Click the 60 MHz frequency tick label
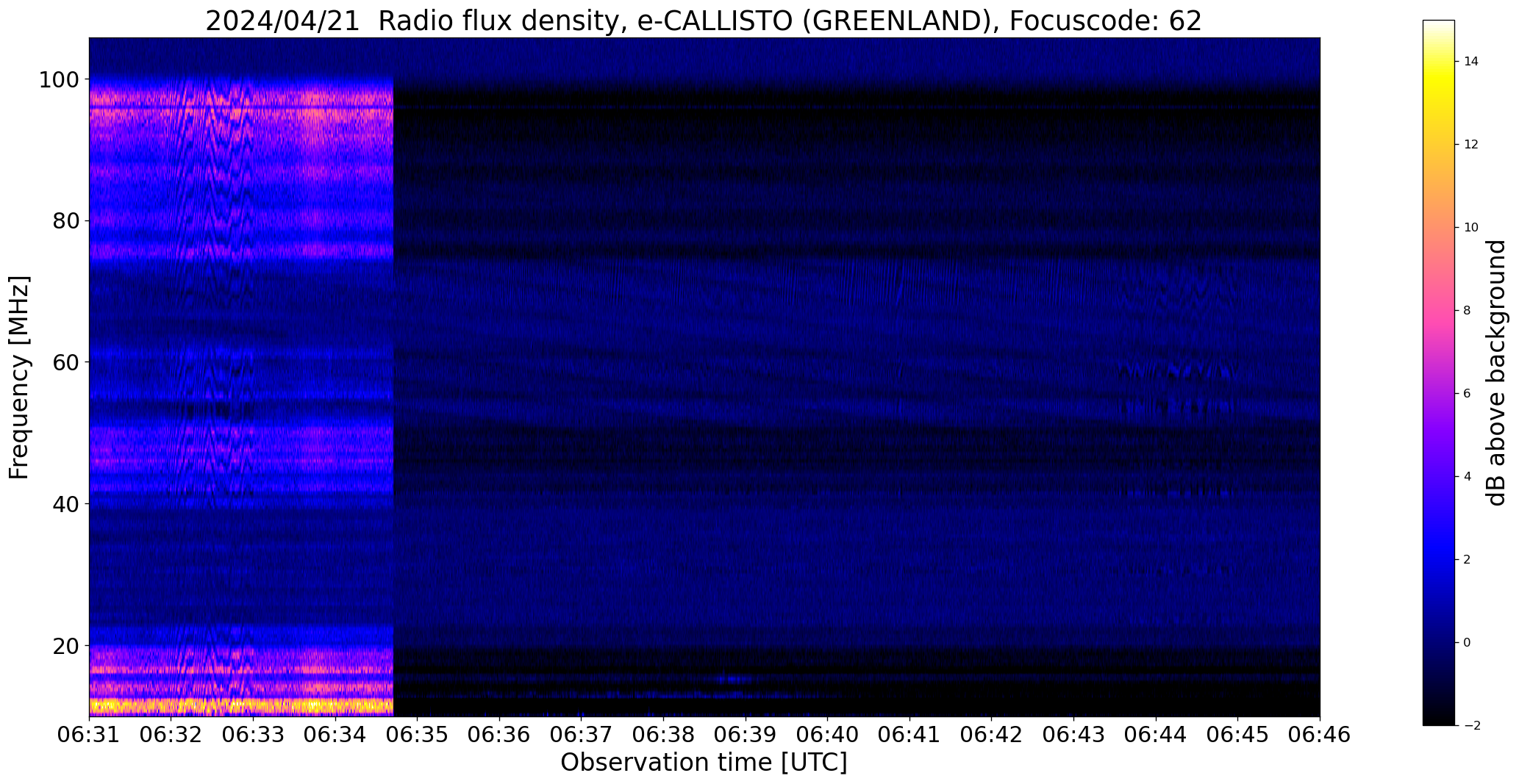The height and width of the screenshot is (784, 1519). point(67,362)
